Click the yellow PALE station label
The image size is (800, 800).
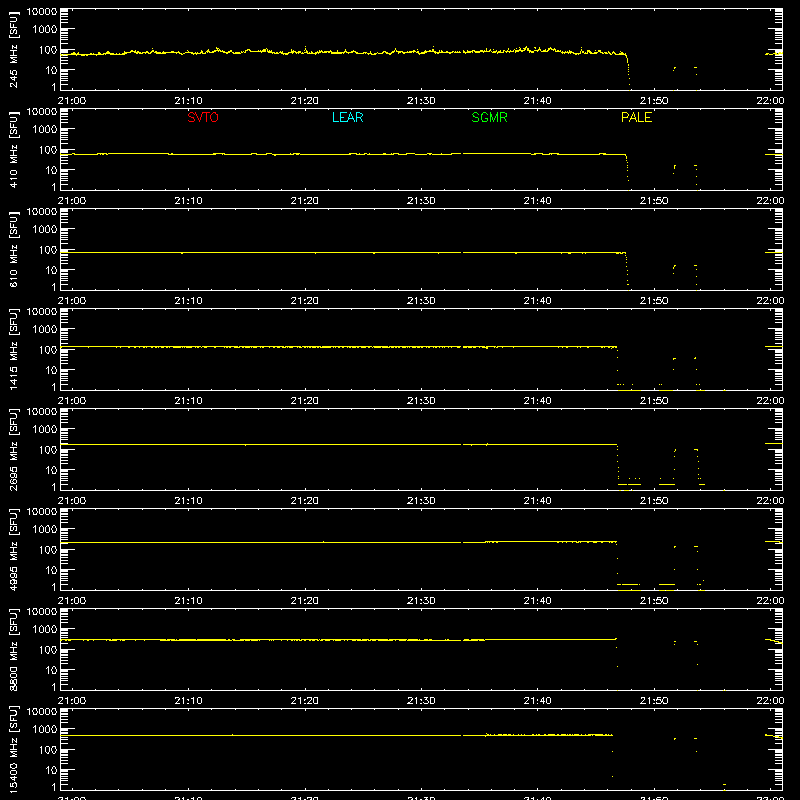pyautogui.click(x=636, y=117)
